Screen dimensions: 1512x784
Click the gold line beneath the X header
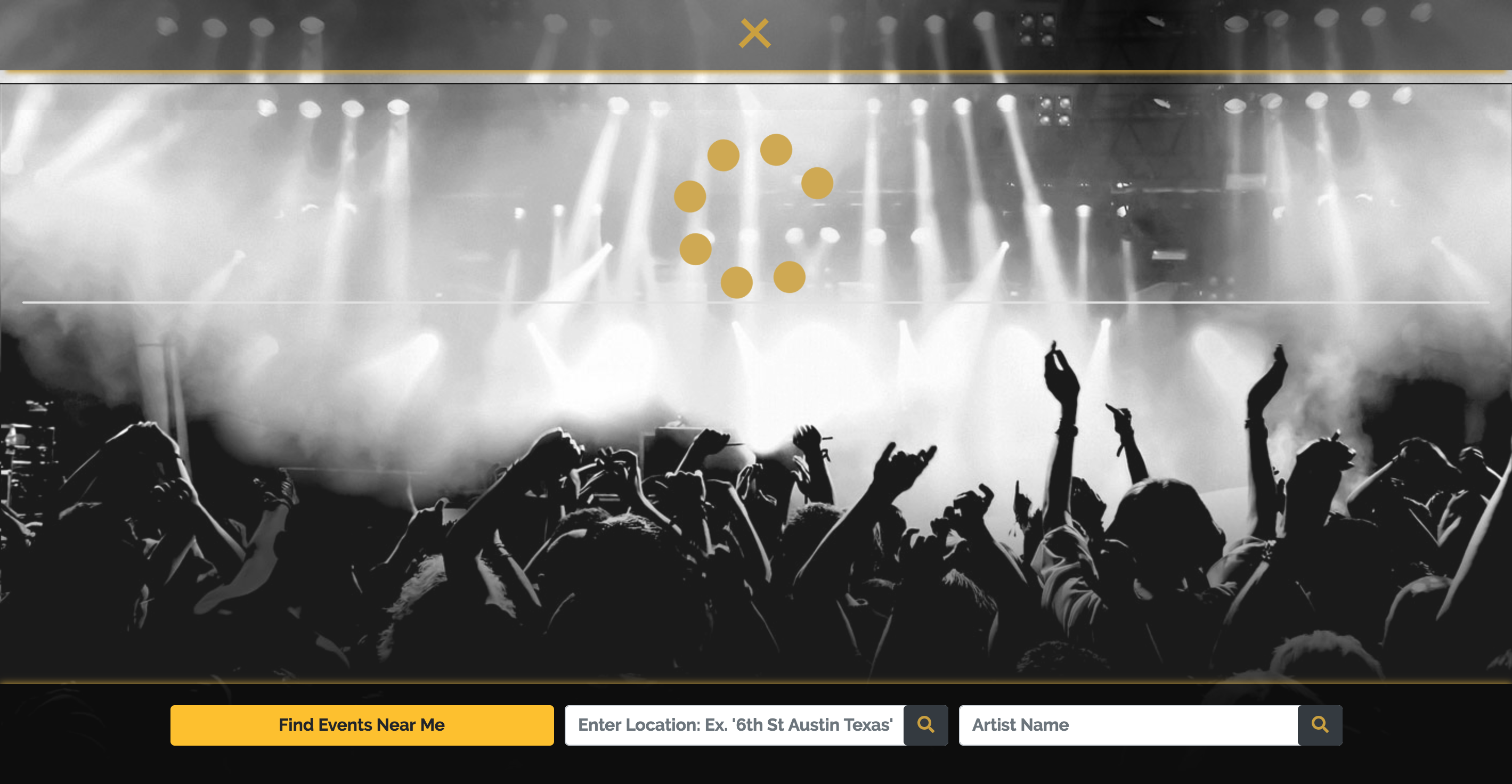(x=756, y=72)
